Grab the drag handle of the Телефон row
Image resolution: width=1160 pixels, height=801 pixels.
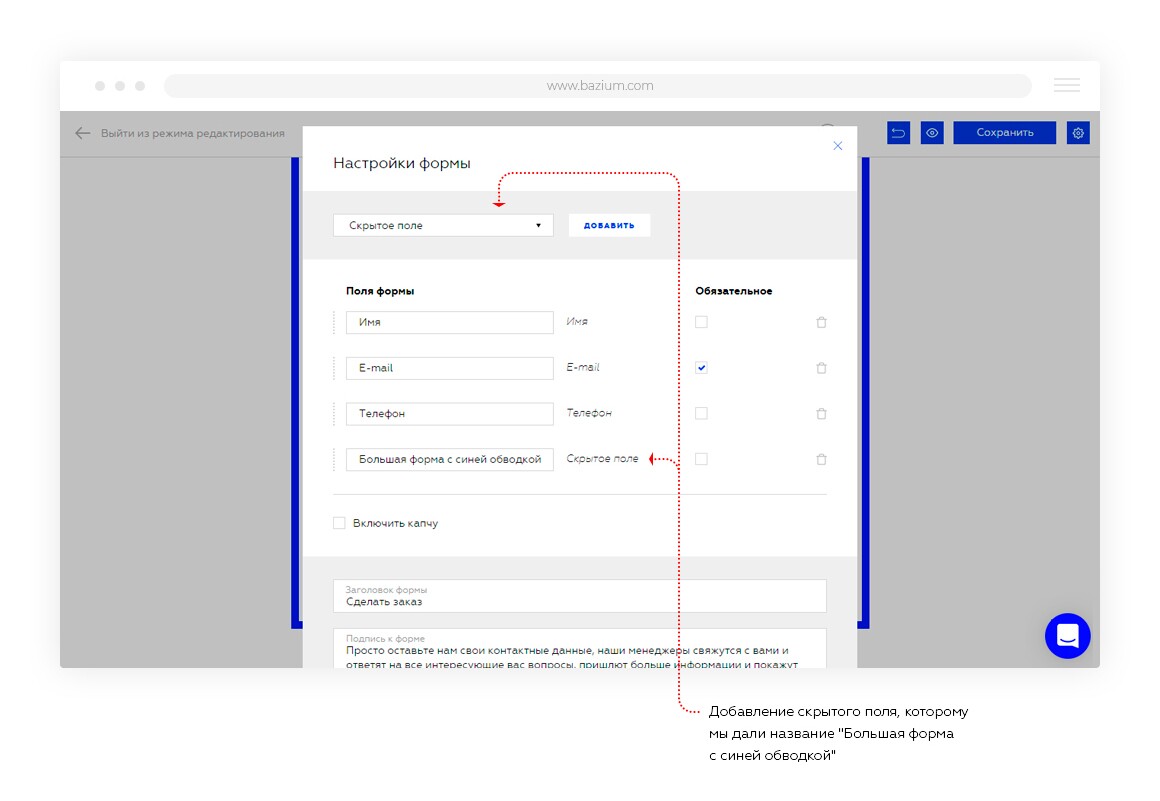coord(334,414)
